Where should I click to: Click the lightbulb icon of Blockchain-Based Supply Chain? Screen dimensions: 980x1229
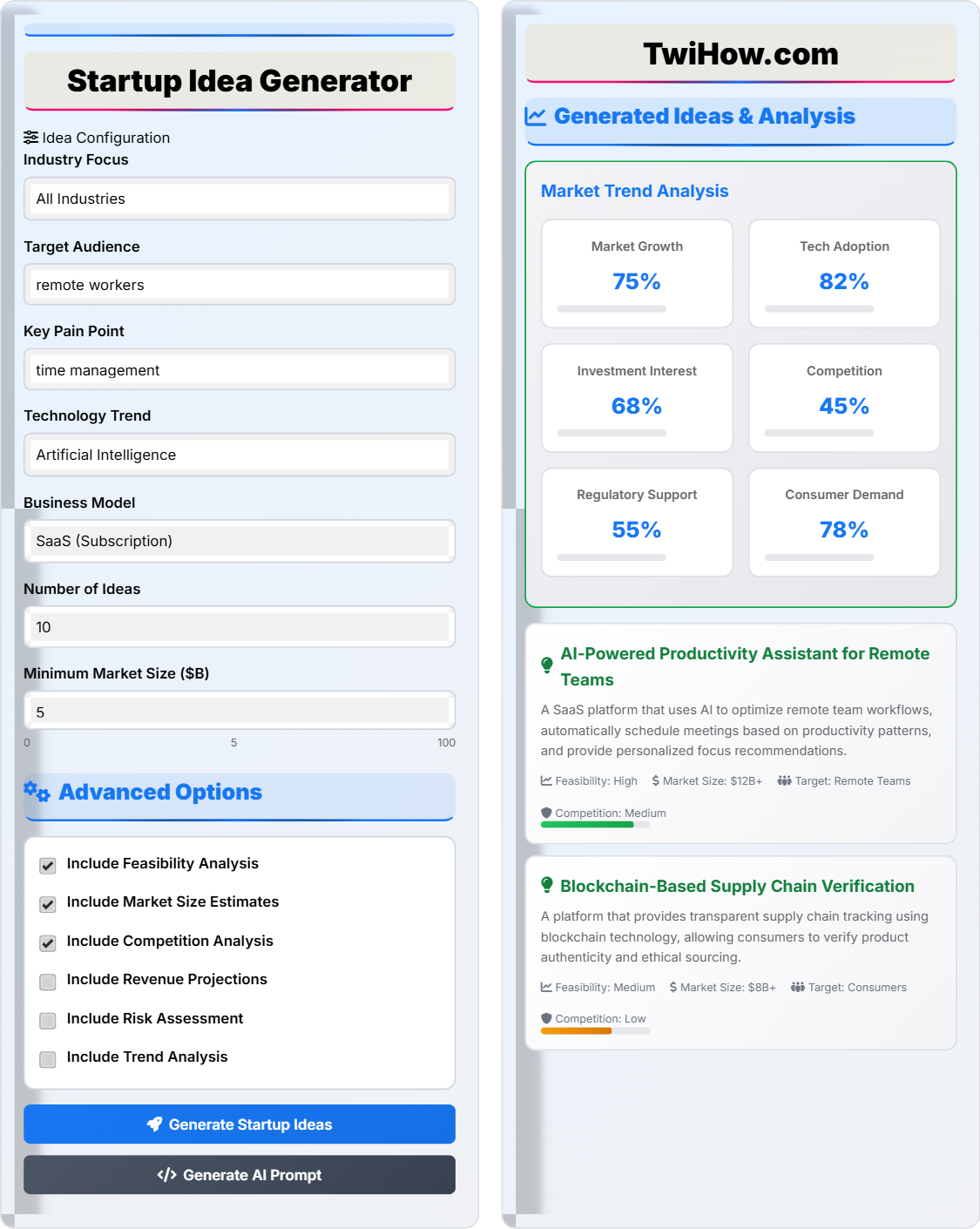click(x=547, y=885)
